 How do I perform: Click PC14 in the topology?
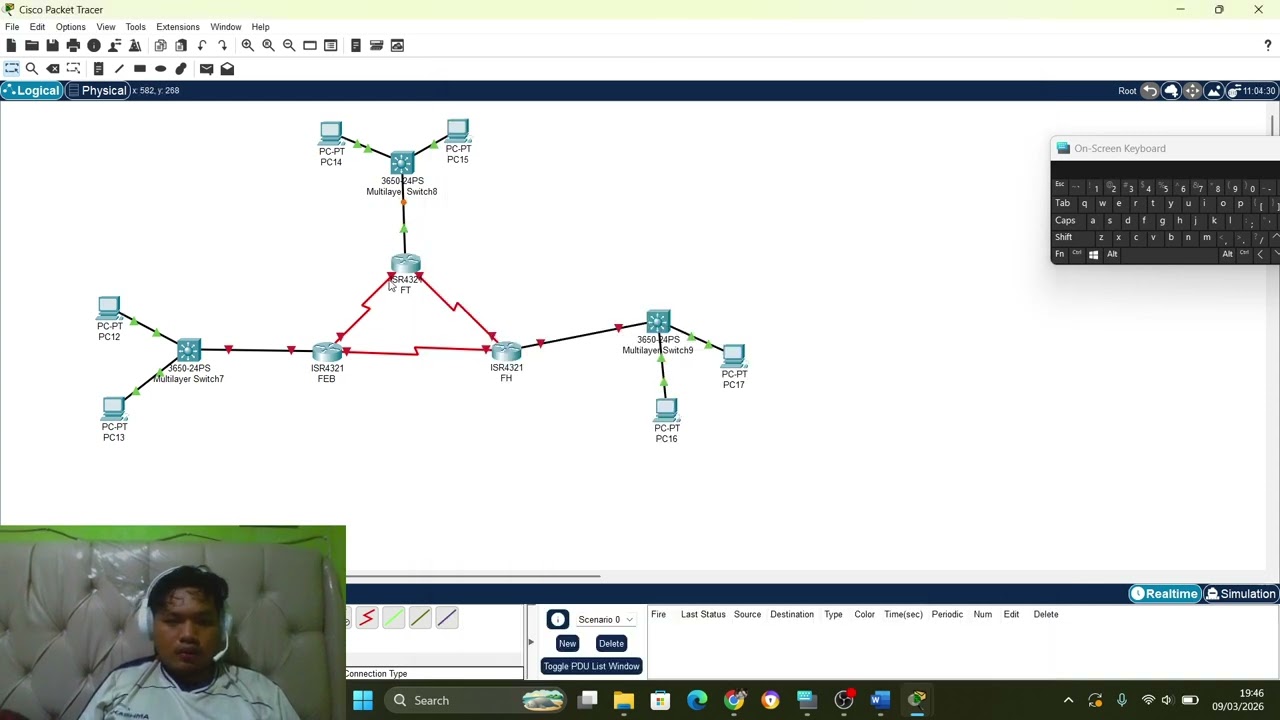331,134
